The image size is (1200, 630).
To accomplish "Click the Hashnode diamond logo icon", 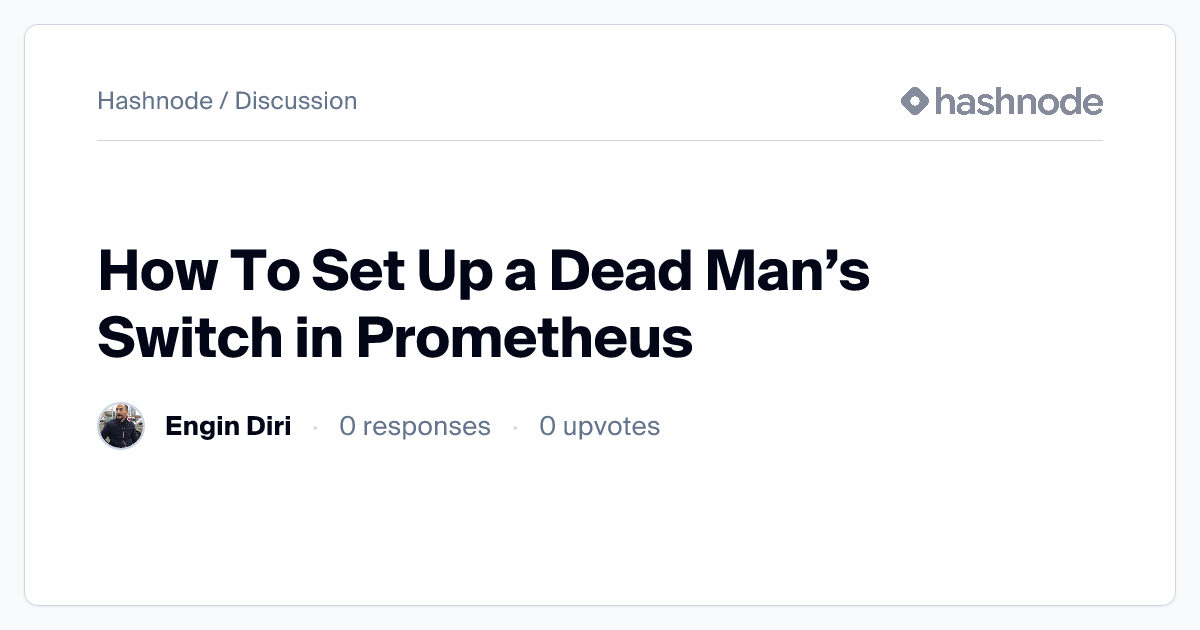I will [915, 101].
